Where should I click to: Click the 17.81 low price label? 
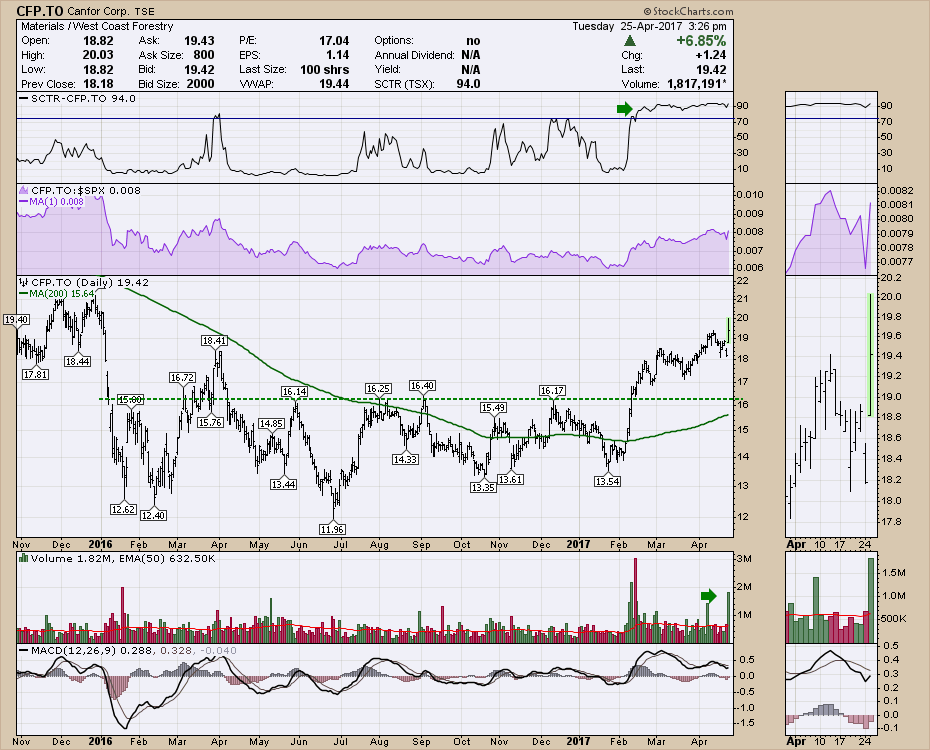tap(36, 375)
